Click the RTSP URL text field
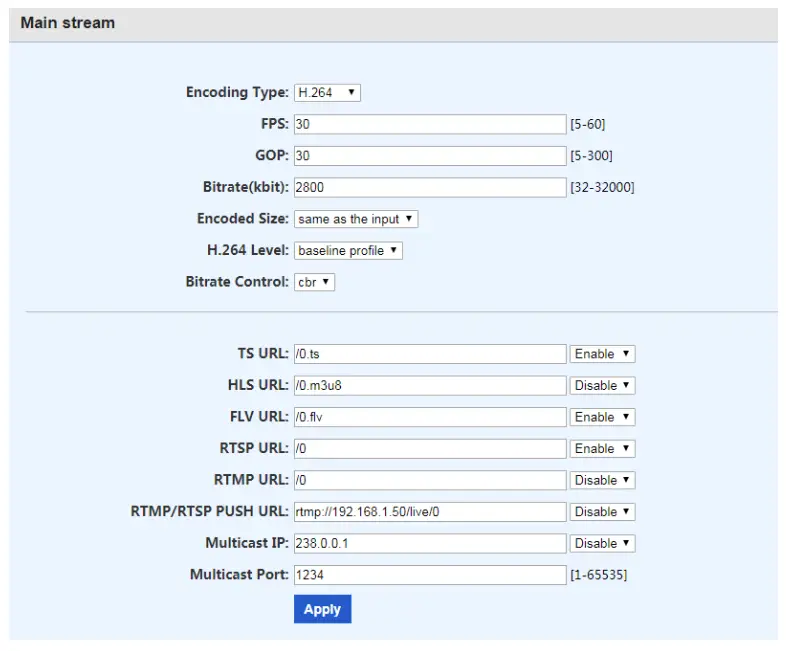Screen dimensions: 790x651 [430, 449]
